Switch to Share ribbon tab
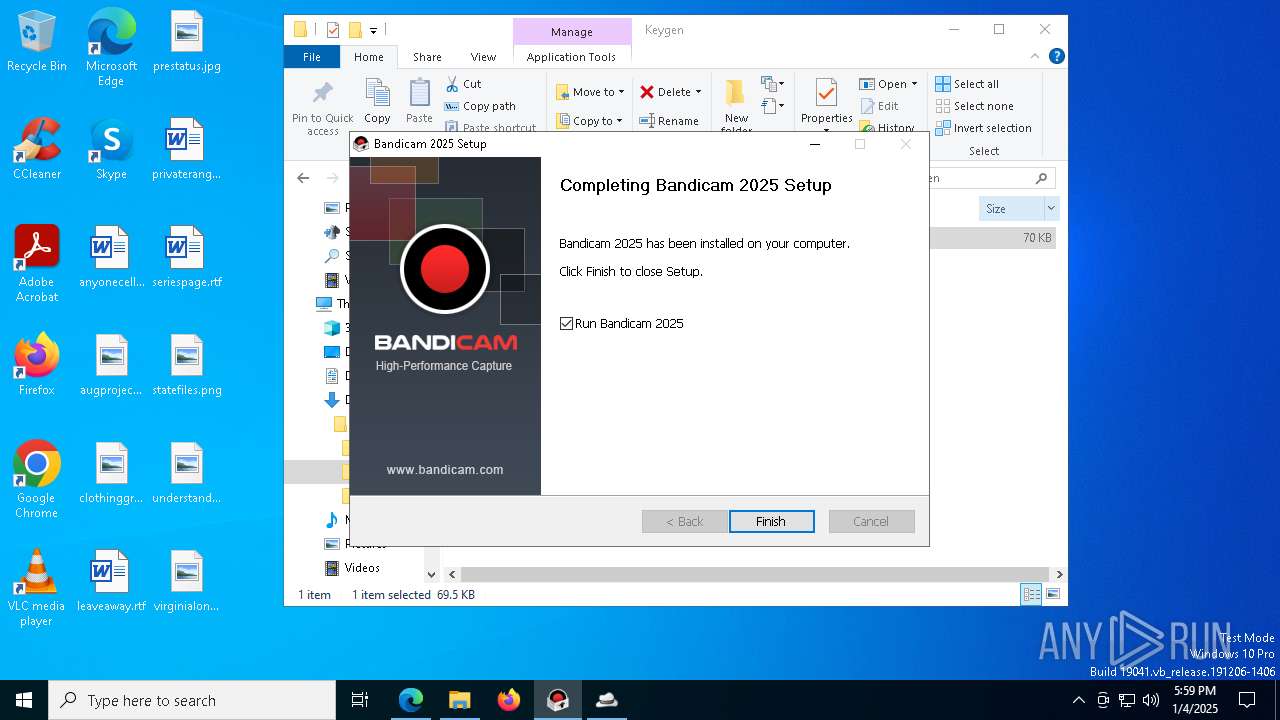 coord(427,57)
